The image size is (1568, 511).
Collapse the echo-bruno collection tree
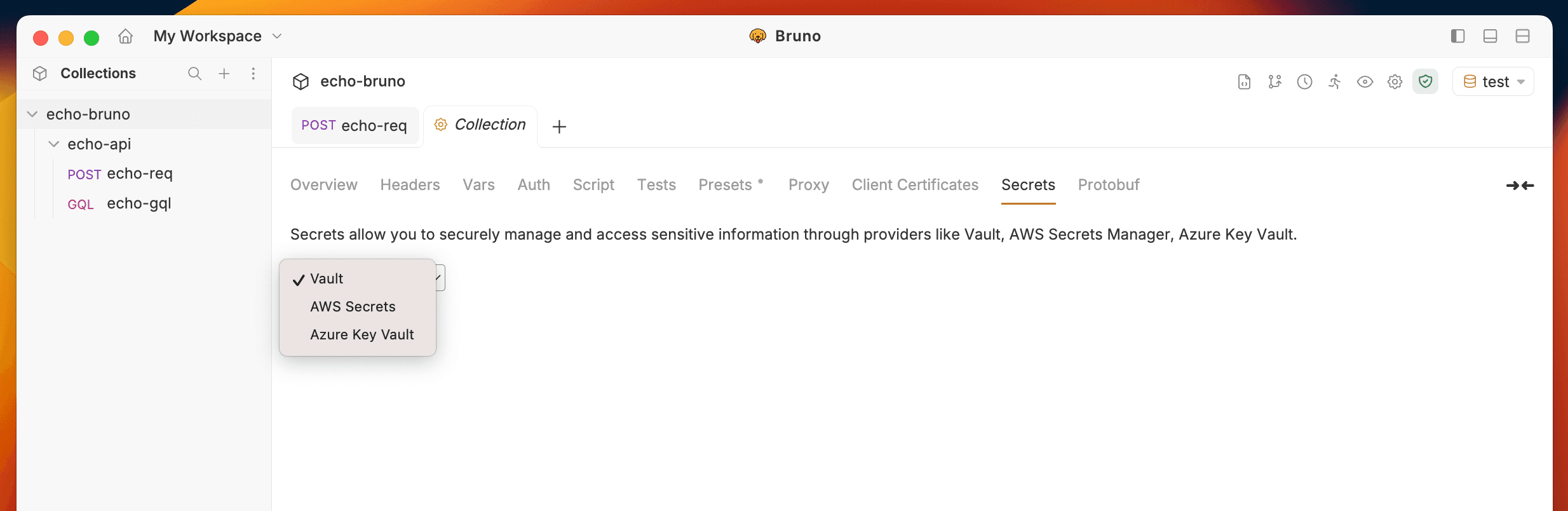pos(31,114)
